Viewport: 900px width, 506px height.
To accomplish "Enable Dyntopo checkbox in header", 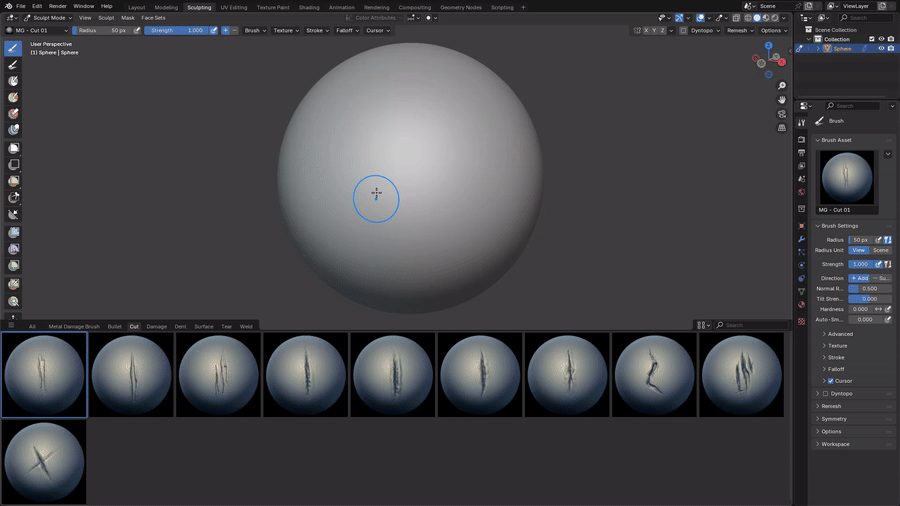I will coord(683,30).
